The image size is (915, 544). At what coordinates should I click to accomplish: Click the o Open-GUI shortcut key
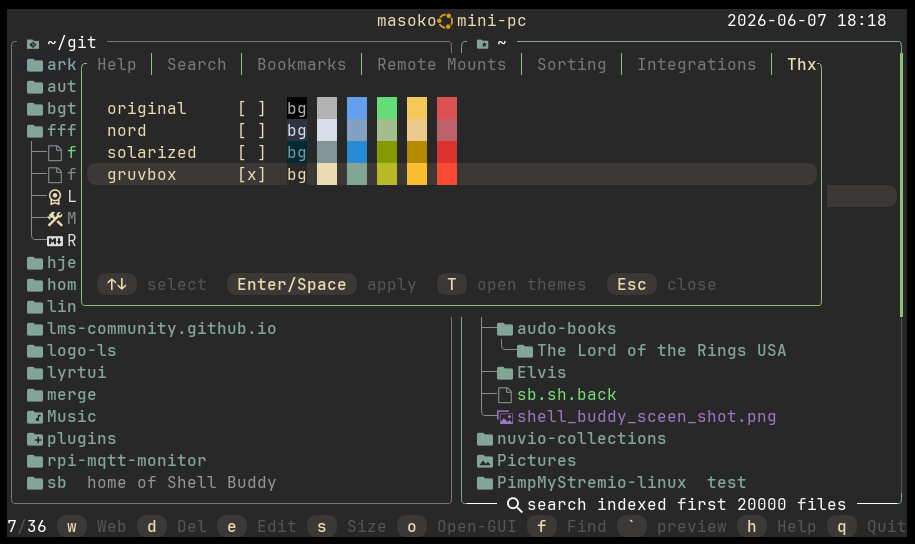412,526
